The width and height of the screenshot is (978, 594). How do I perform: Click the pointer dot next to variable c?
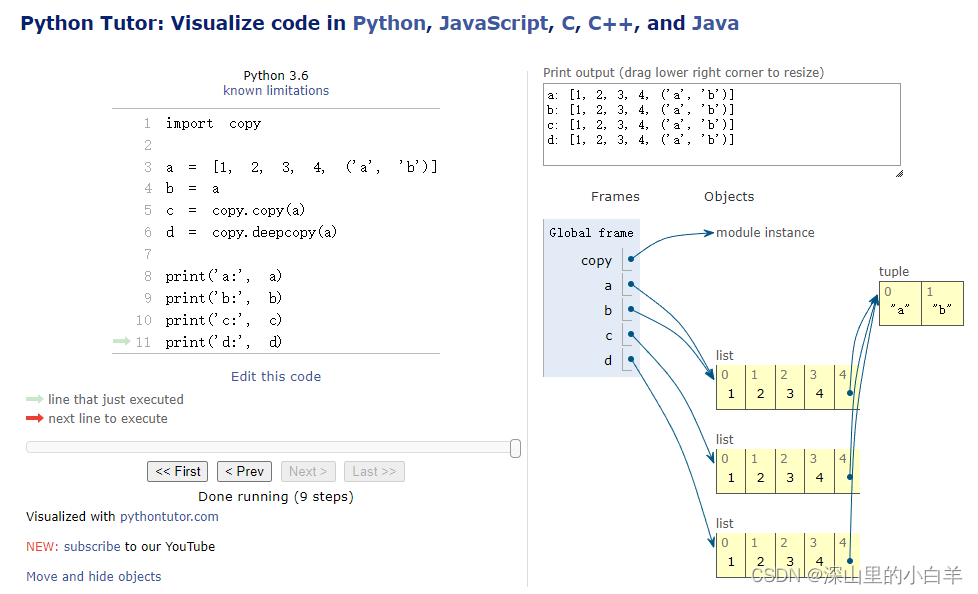click(631, 334)
